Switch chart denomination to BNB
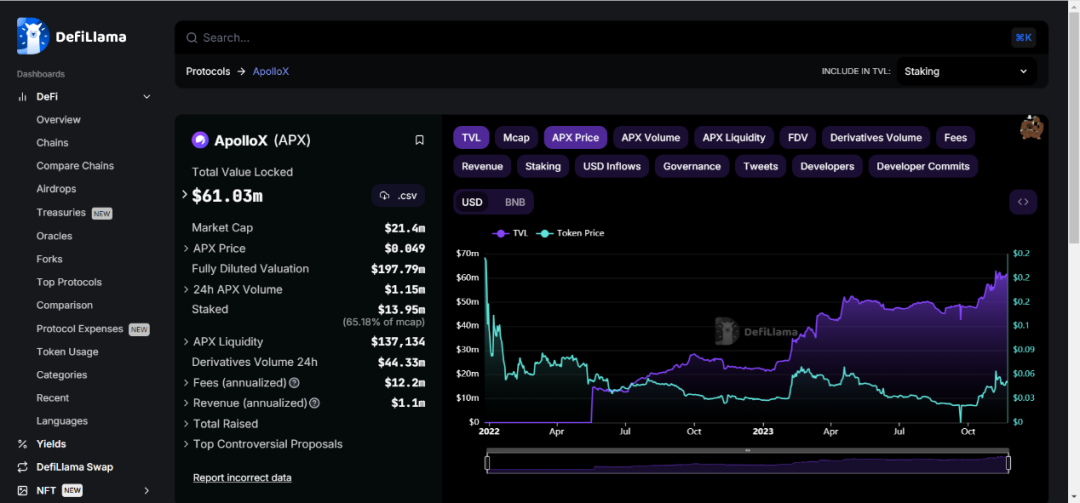 [514, 202]
